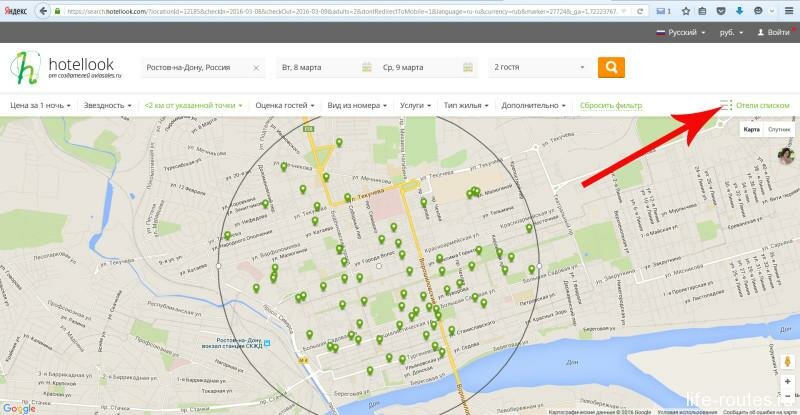Open the Оценка гостей filter menu
The width and height of the screenshot is (800, 415).
coord(285,105)
